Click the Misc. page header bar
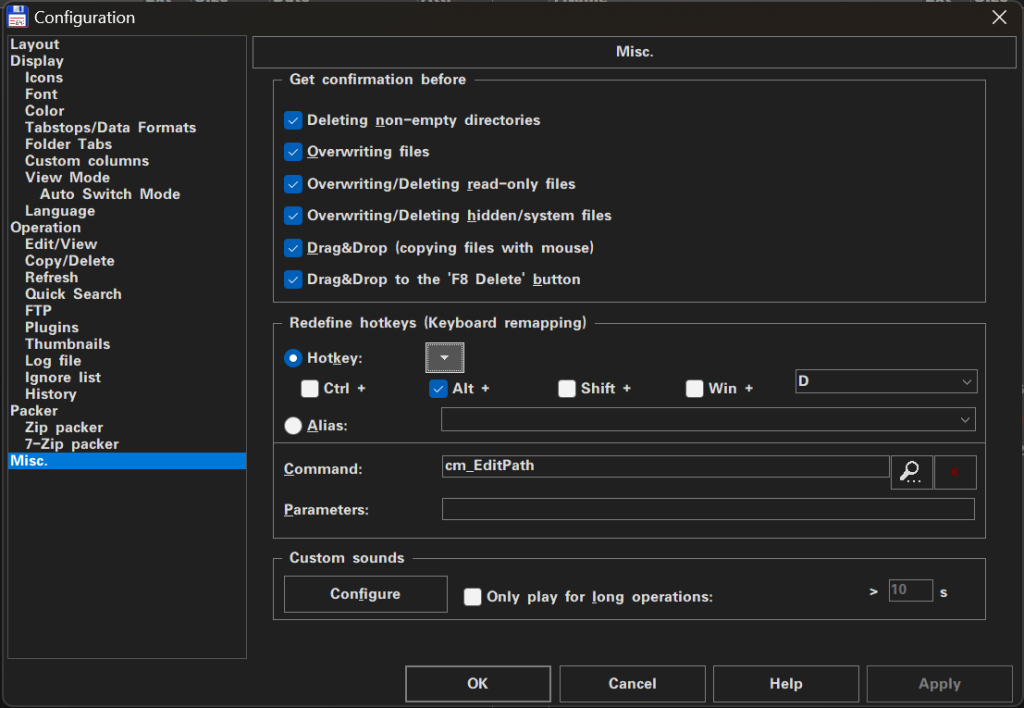The width and height of the screenshot is (1024, 708). 634,52
